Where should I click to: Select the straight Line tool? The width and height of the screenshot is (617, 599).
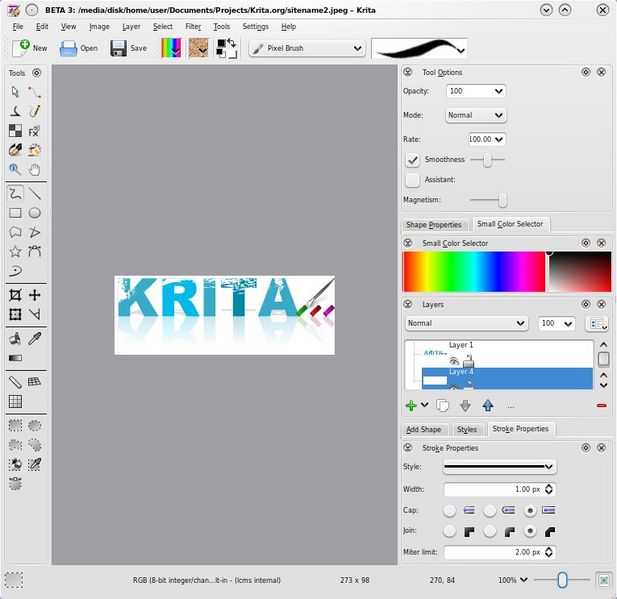pyautogui.click(x=35, y=193)
